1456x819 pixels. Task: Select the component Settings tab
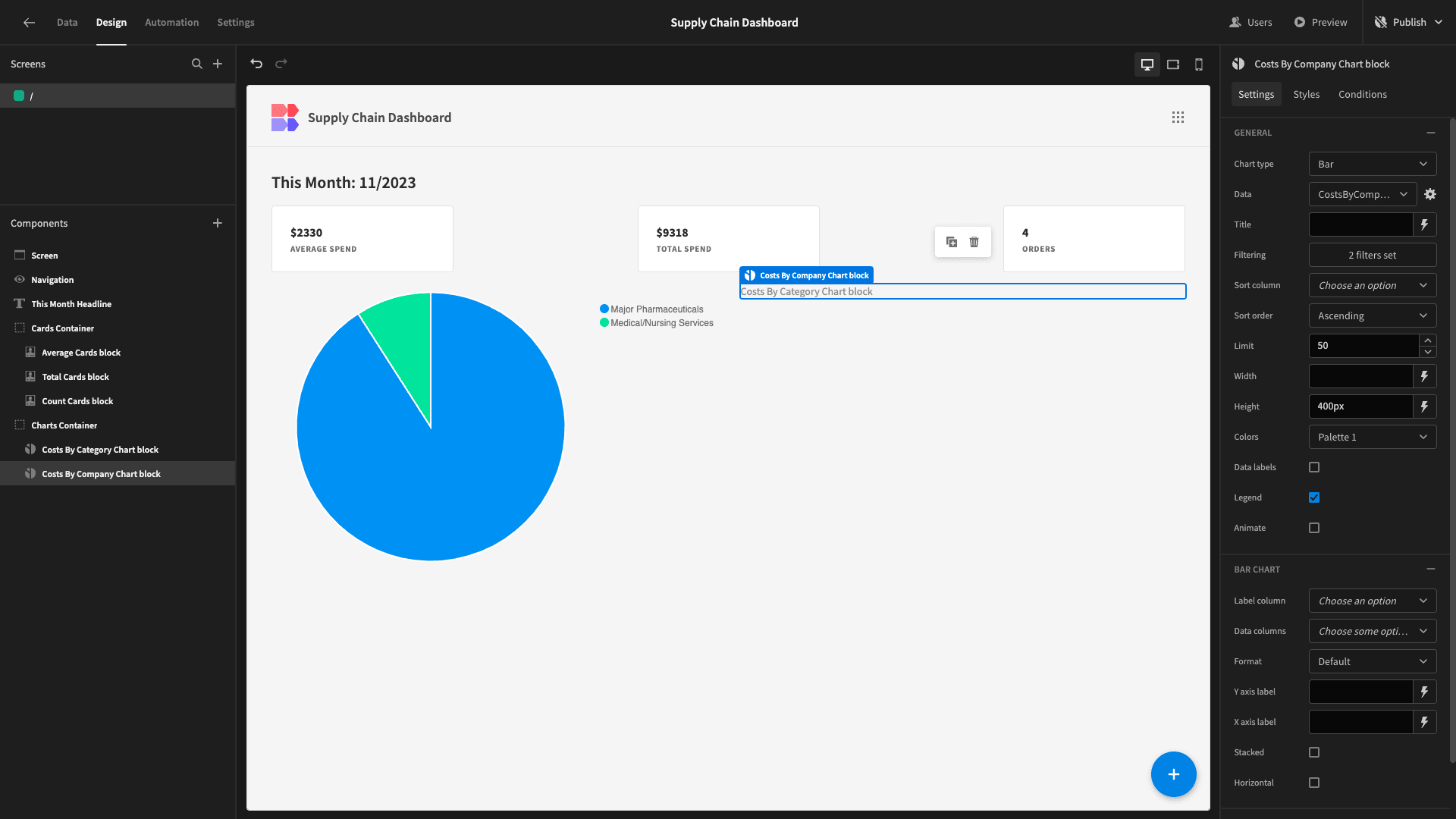pyautogui.click(x=1256, y=94)
